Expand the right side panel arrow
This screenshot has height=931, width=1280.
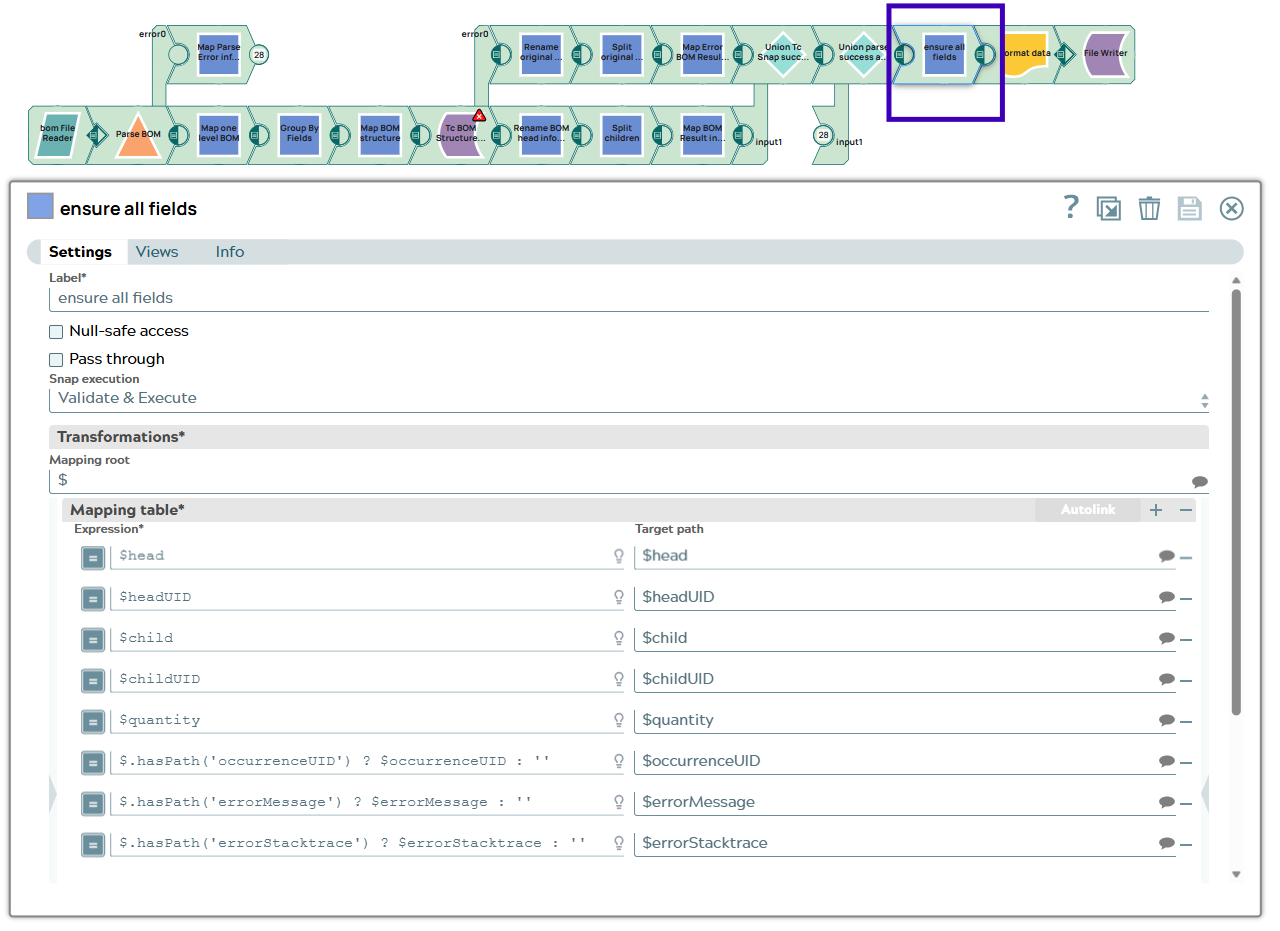(1204, 794)
